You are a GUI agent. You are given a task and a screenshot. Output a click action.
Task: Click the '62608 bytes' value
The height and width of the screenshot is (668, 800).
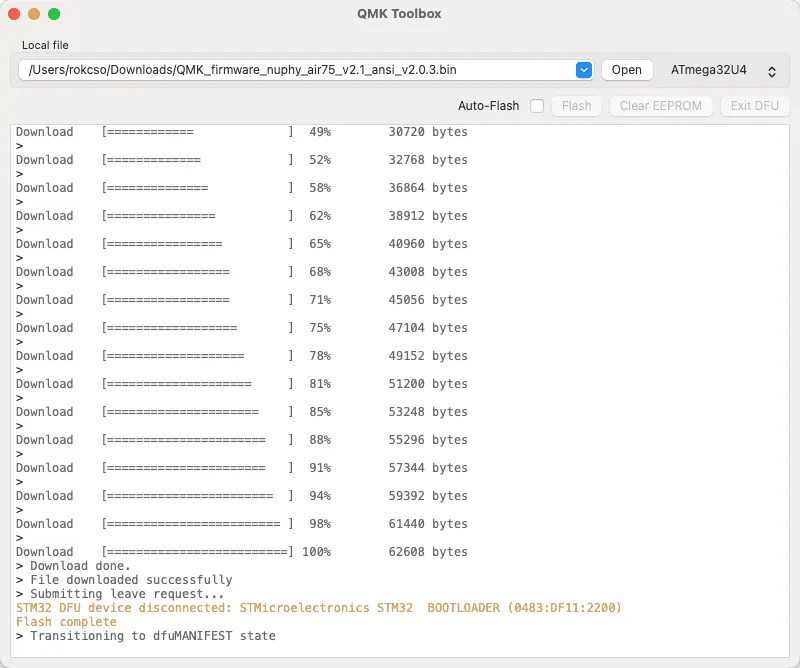coord(428,552)
